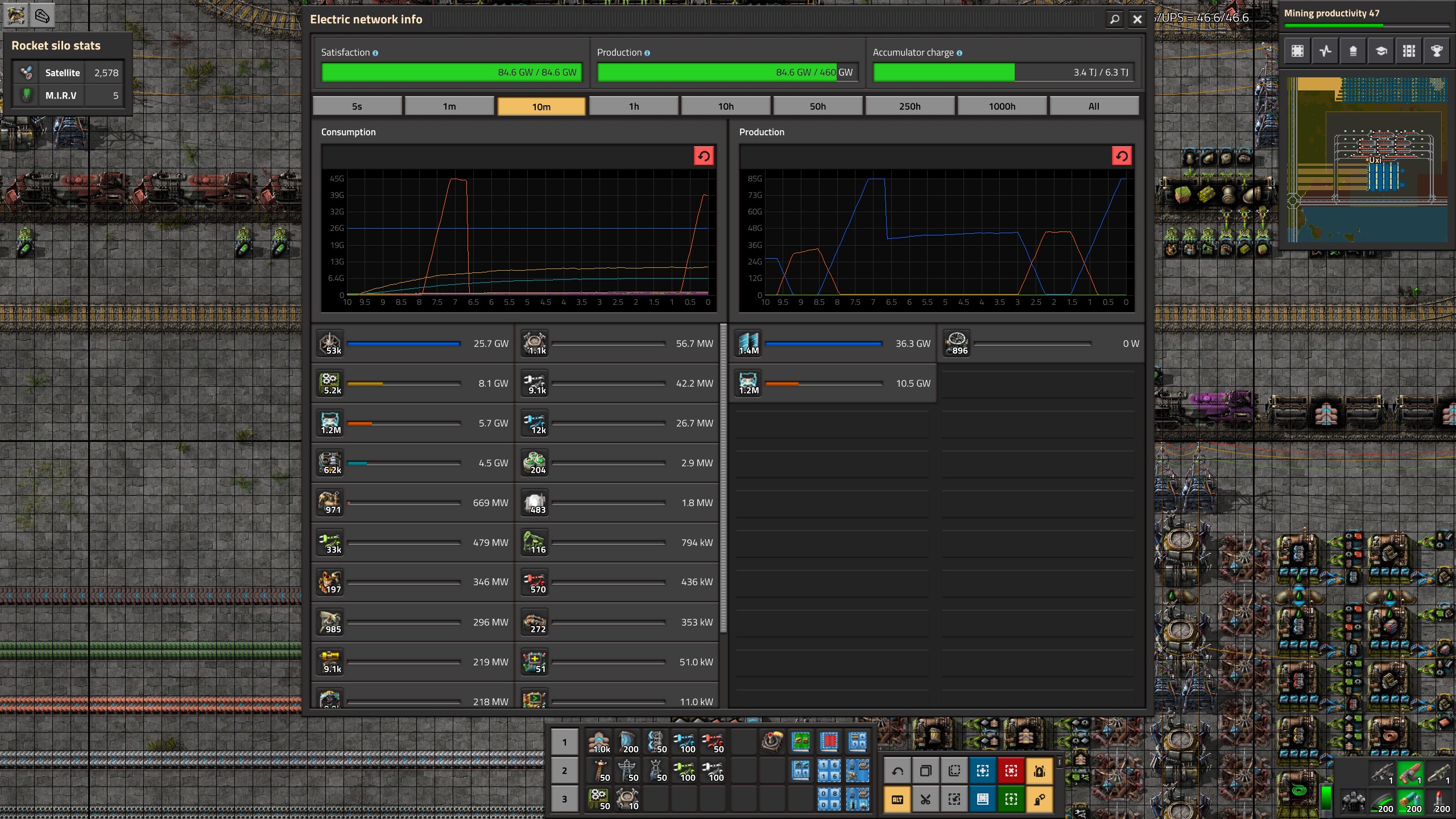This screenshot has width=1456, height=819.
Task: Click the 9.1k inserter icon at 42.2 MW
Action: [x=535, y=383]
